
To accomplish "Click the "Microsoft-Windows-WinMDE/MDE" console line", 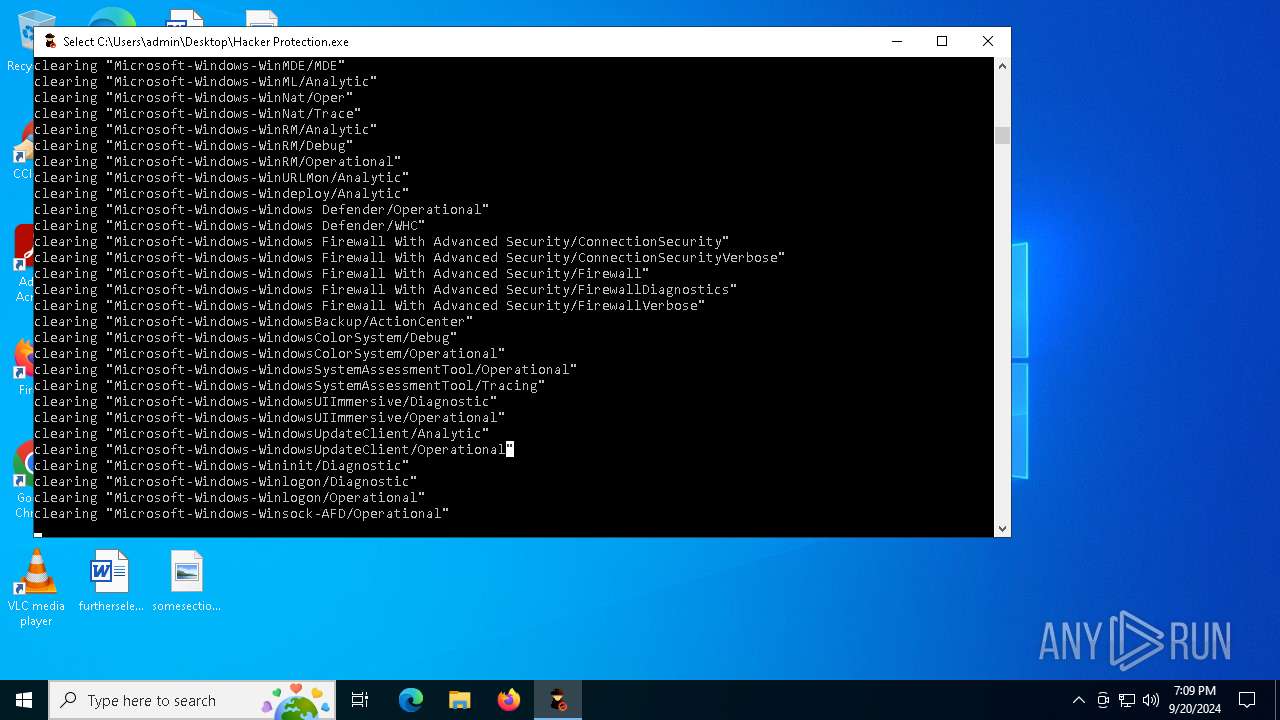I will pos(190,66).
